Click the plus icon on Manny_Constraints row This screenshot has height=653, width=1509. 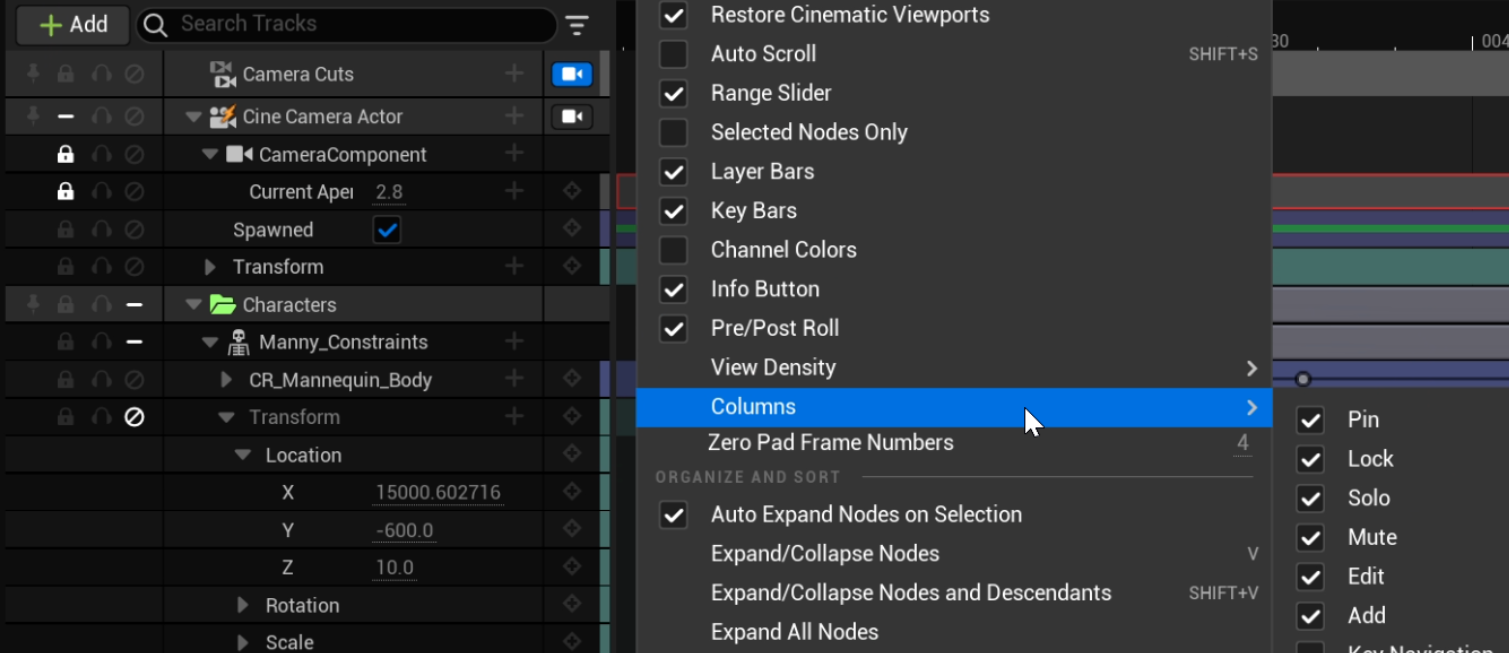514,342
